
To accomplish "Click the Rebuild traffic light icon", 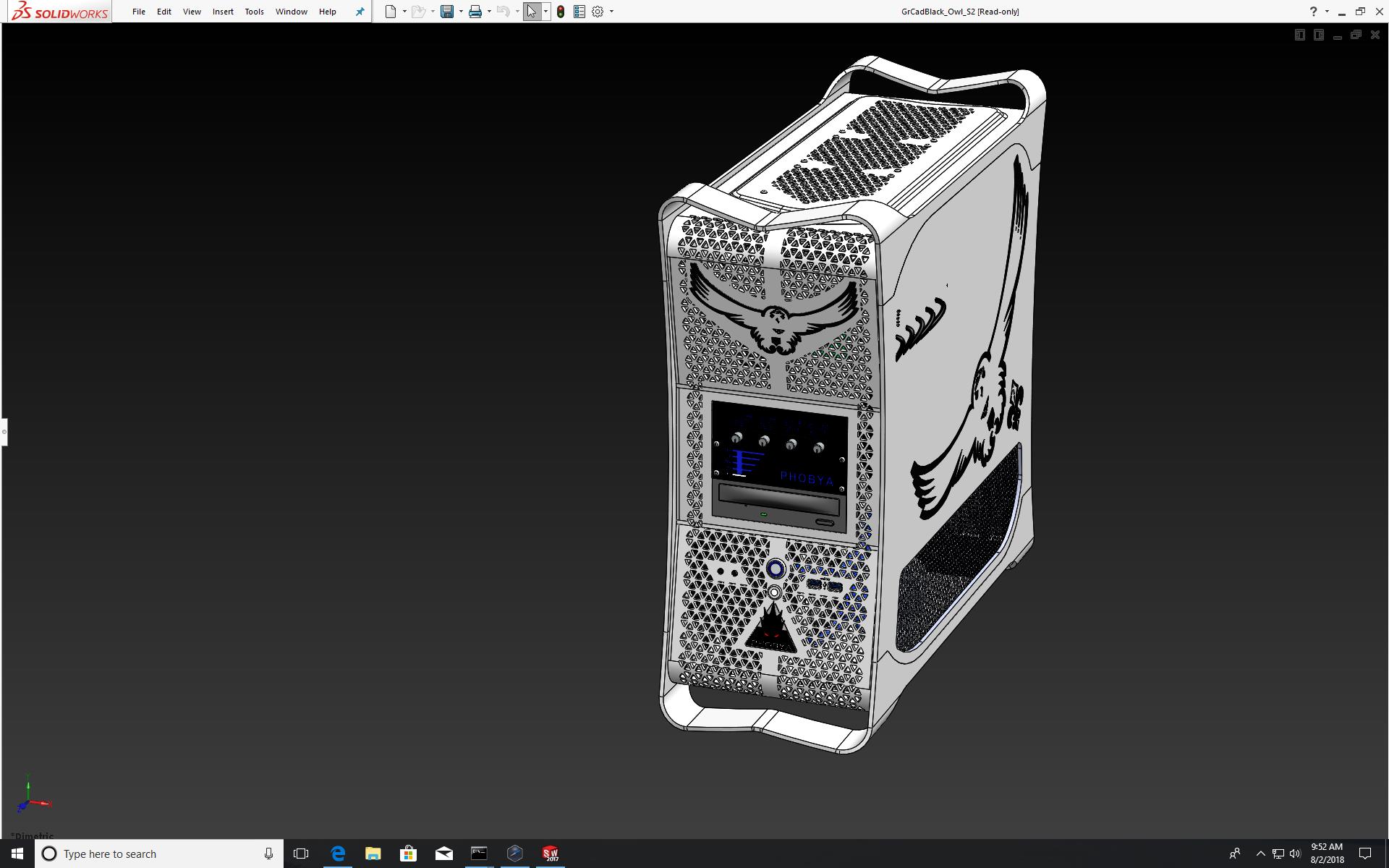I will pos(561,12).
